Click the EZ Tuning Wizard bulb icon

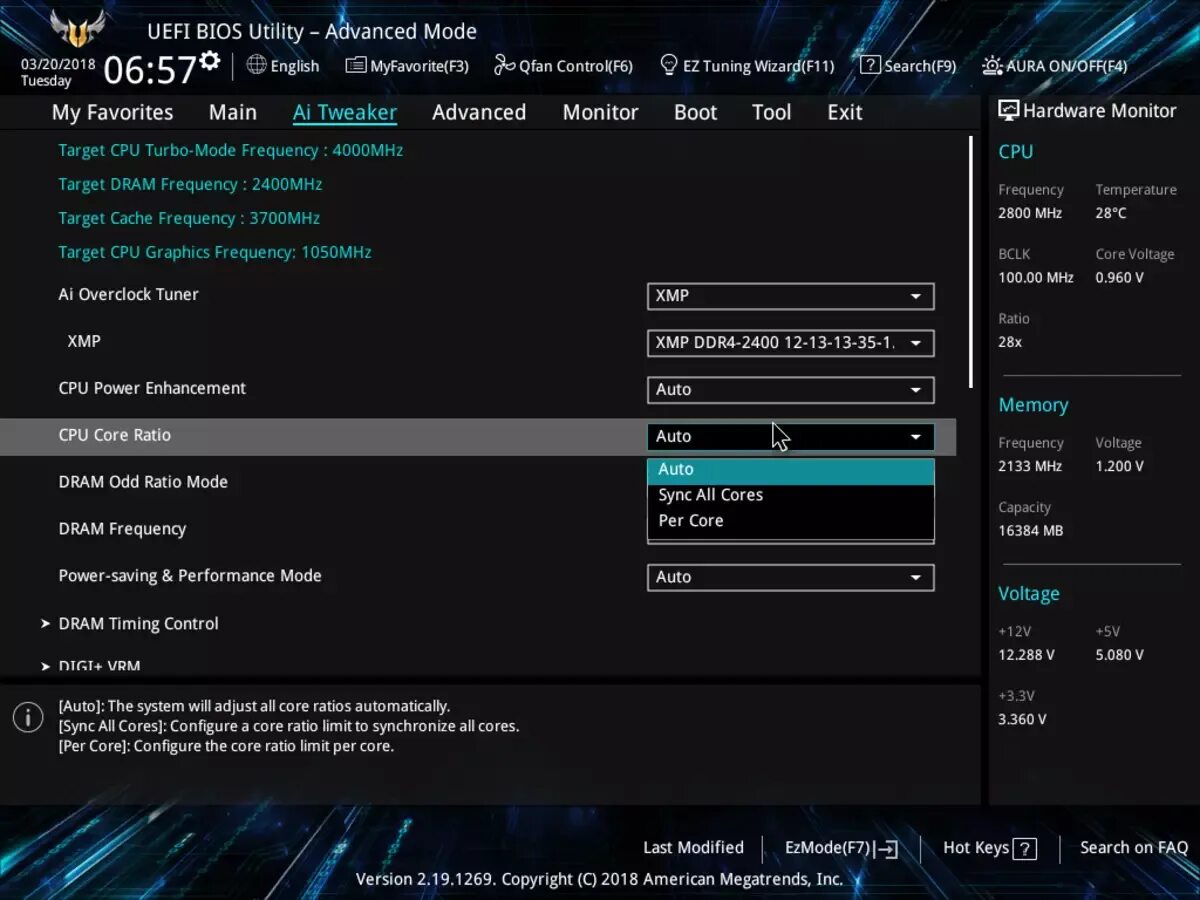point(669,65)
